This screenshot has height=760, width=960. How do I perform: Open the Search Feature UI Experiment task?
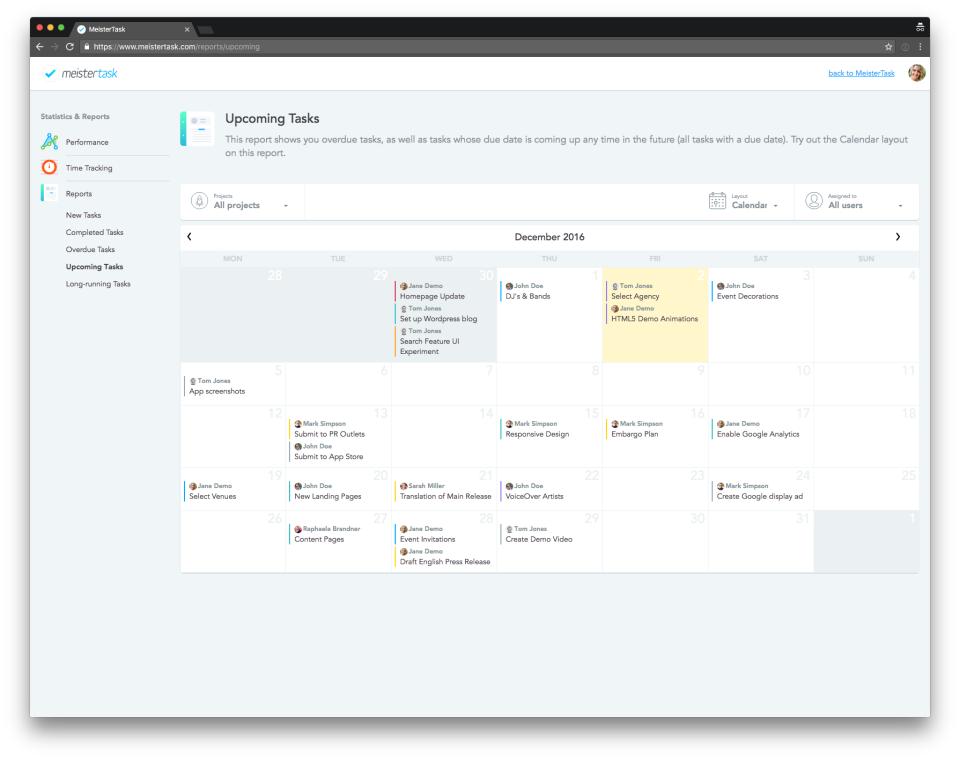tap(429, 347)
